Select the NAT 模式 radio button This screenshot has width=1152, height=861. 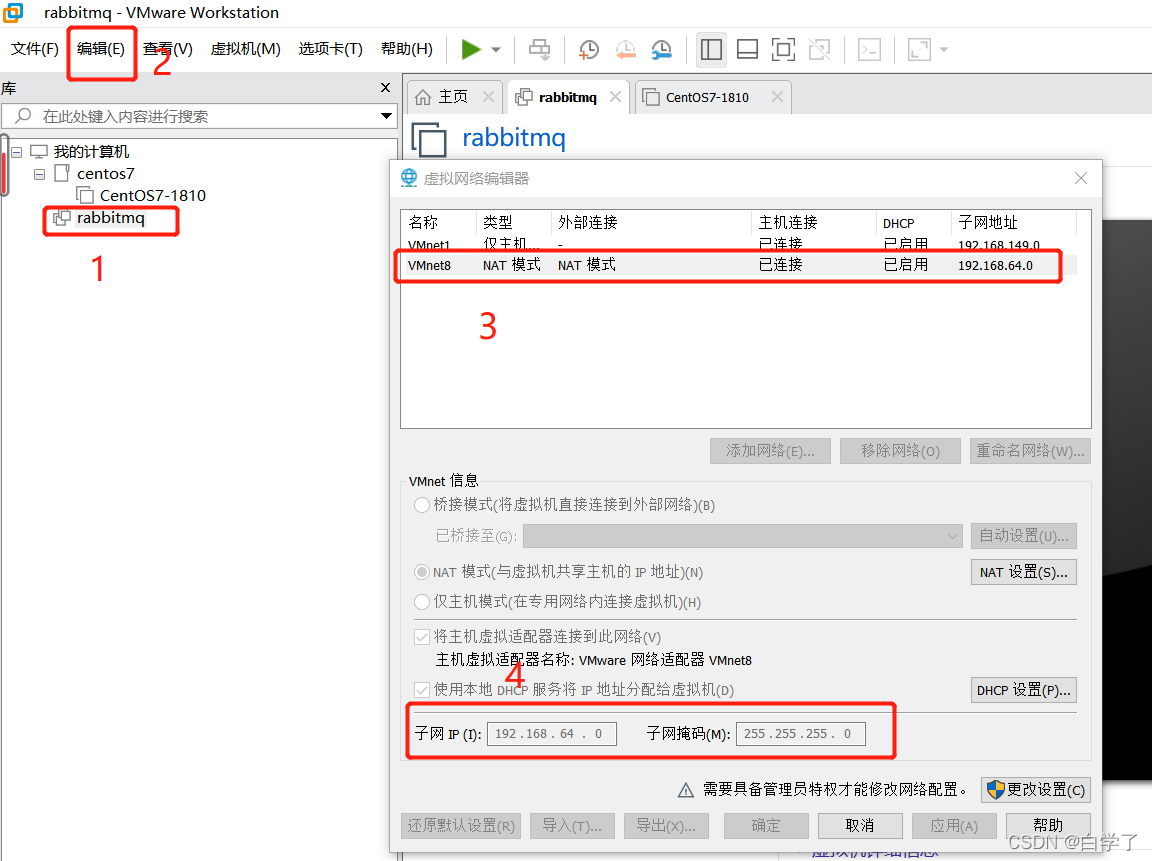pyautogui.click(x=422, y=572)
